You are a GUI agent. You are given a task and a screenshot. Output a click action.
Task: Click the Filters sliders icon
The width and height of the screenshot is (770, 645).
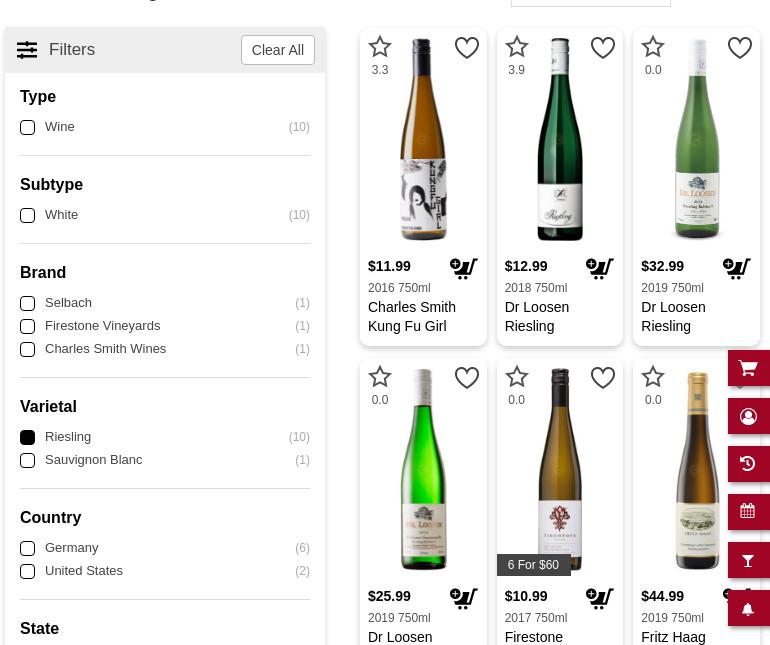coord(27,50)
